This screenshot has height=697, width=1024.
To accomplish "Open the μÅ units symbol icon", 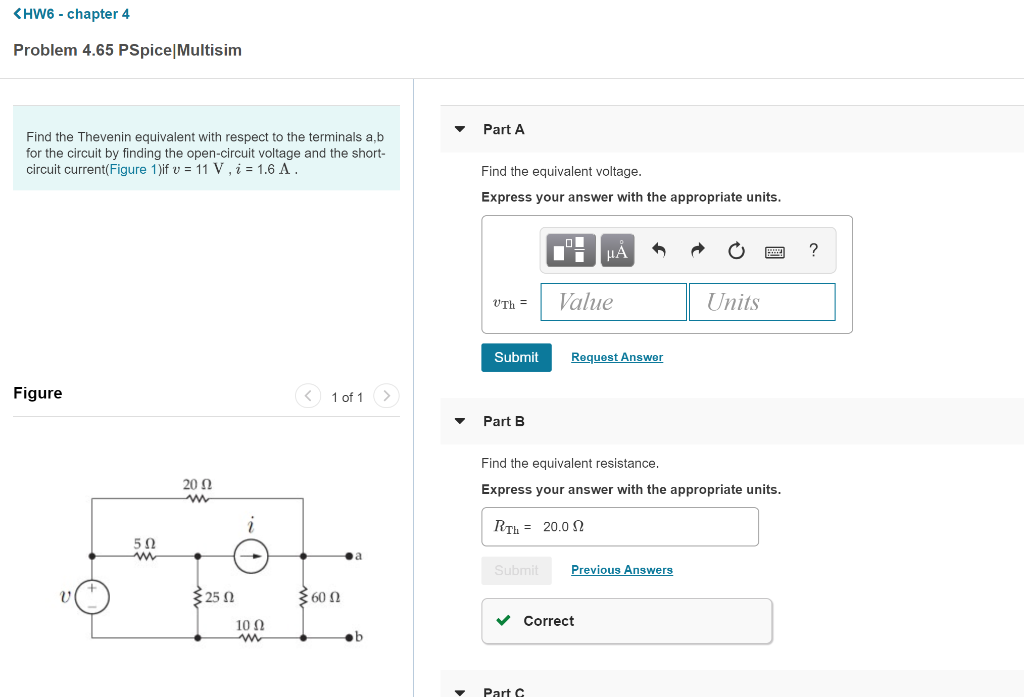I will click(x=616, y=250).
